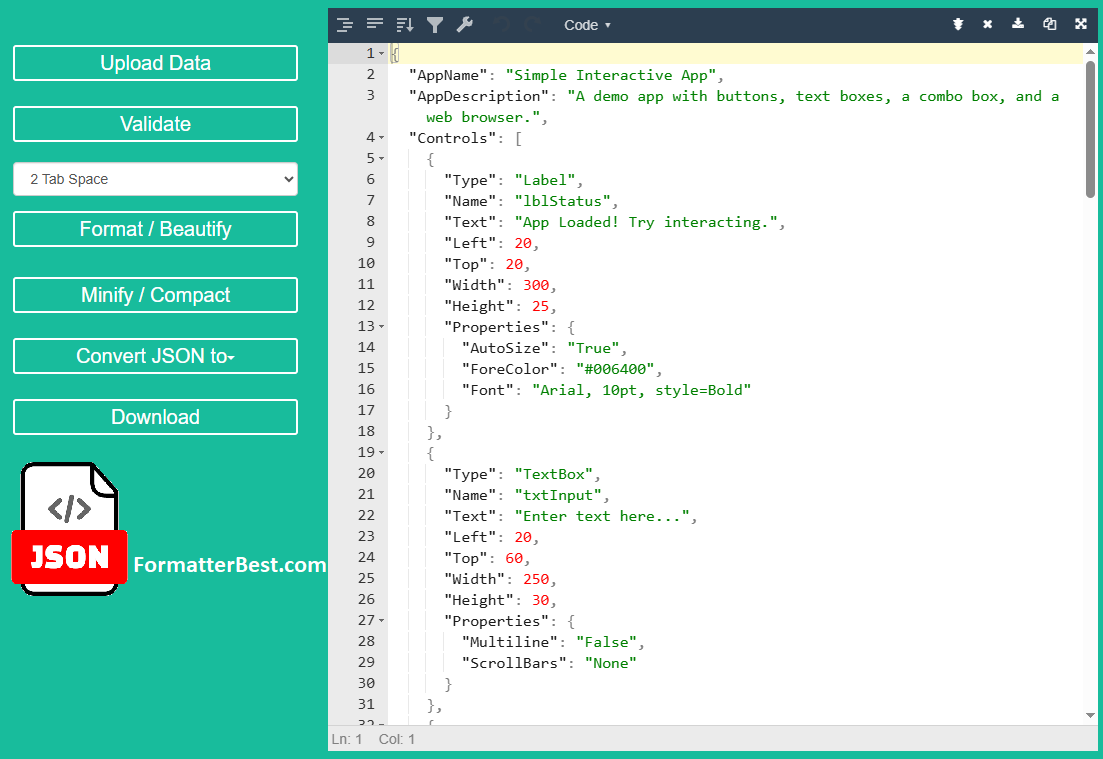
Task: Click the editor's vertical scrollbar thumb
Action: (1090, 120)
